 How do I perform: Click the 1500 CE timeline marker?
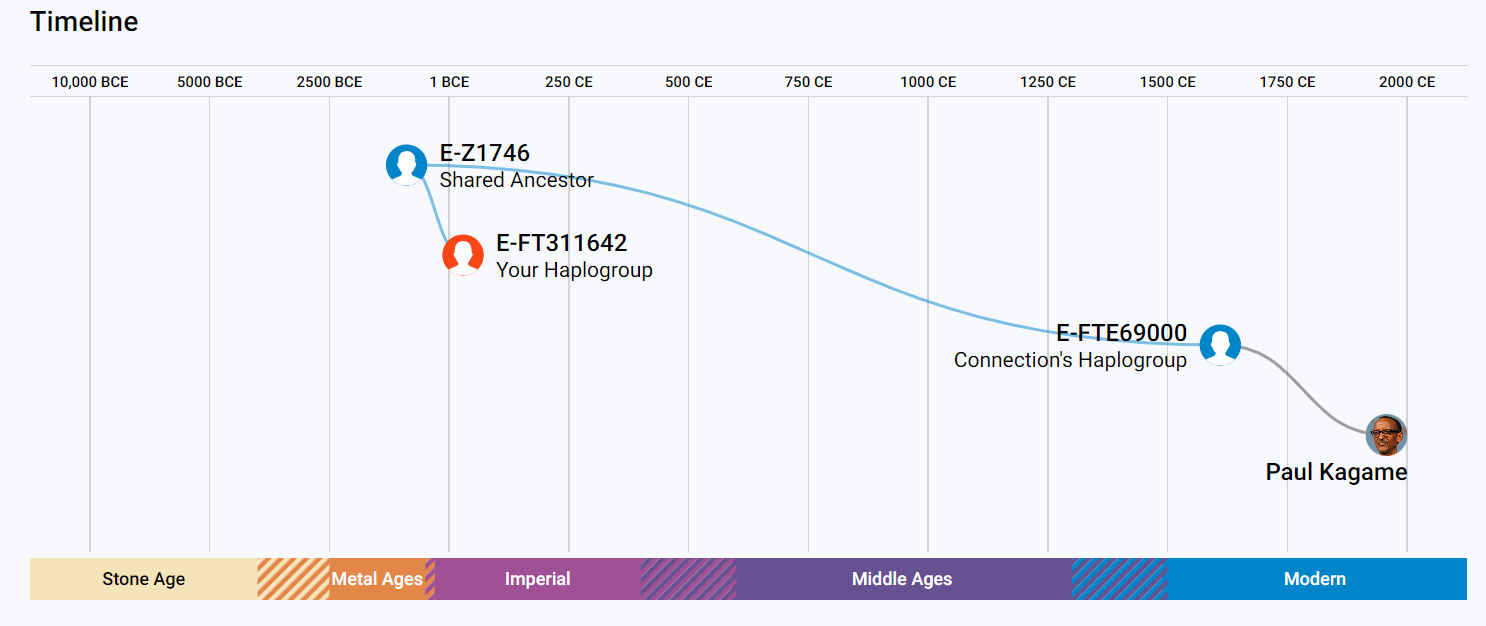1167,82
